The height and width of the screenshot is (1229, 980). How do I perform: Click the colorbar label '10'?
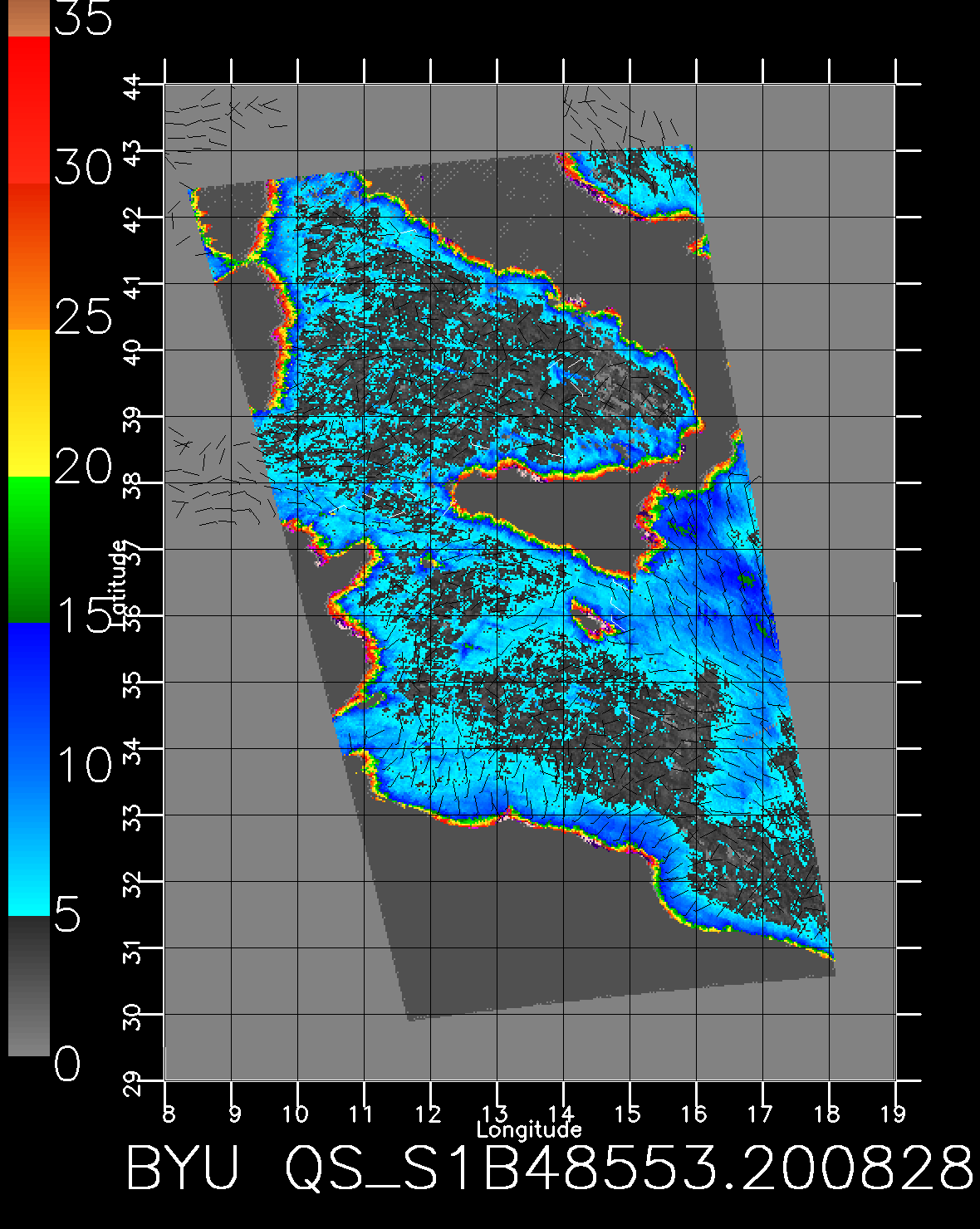tap(83, 765)
